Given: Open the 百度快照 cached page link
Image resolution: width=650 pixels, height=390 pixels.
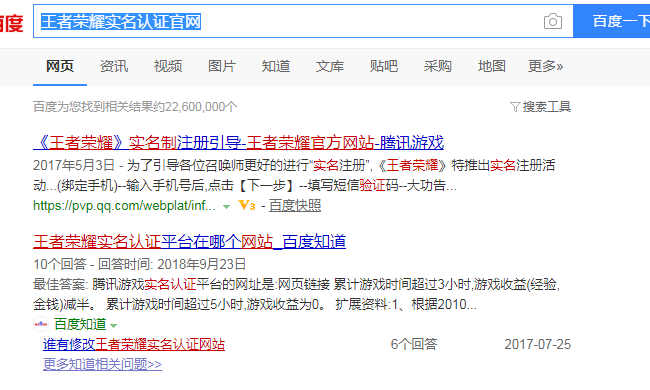Looking at the screenshot, I should [x=295, y=205].
